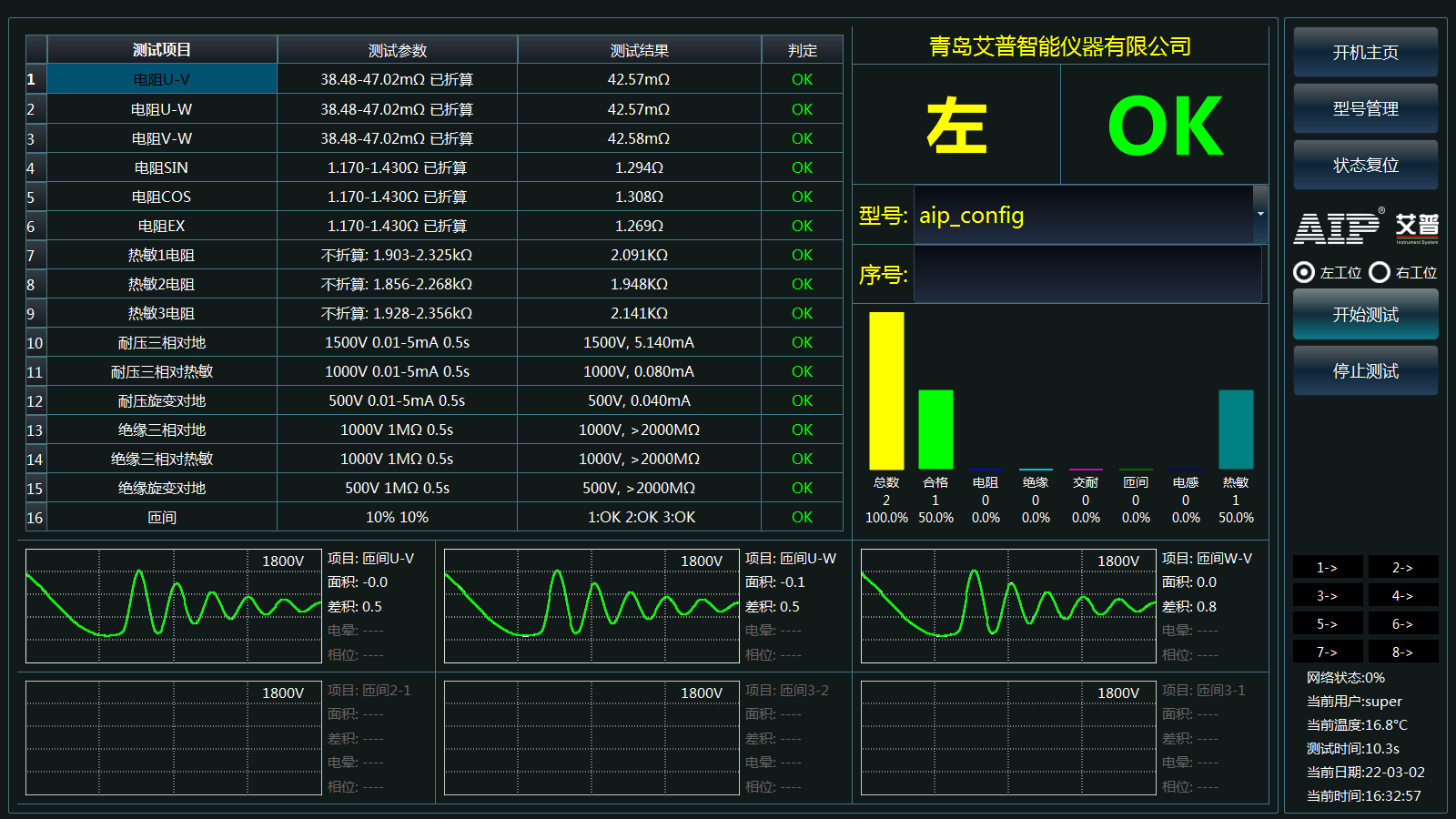The image size is (1456, 819).
Task: Click the 开机主页 navigation button
Action: point(1365,52)
